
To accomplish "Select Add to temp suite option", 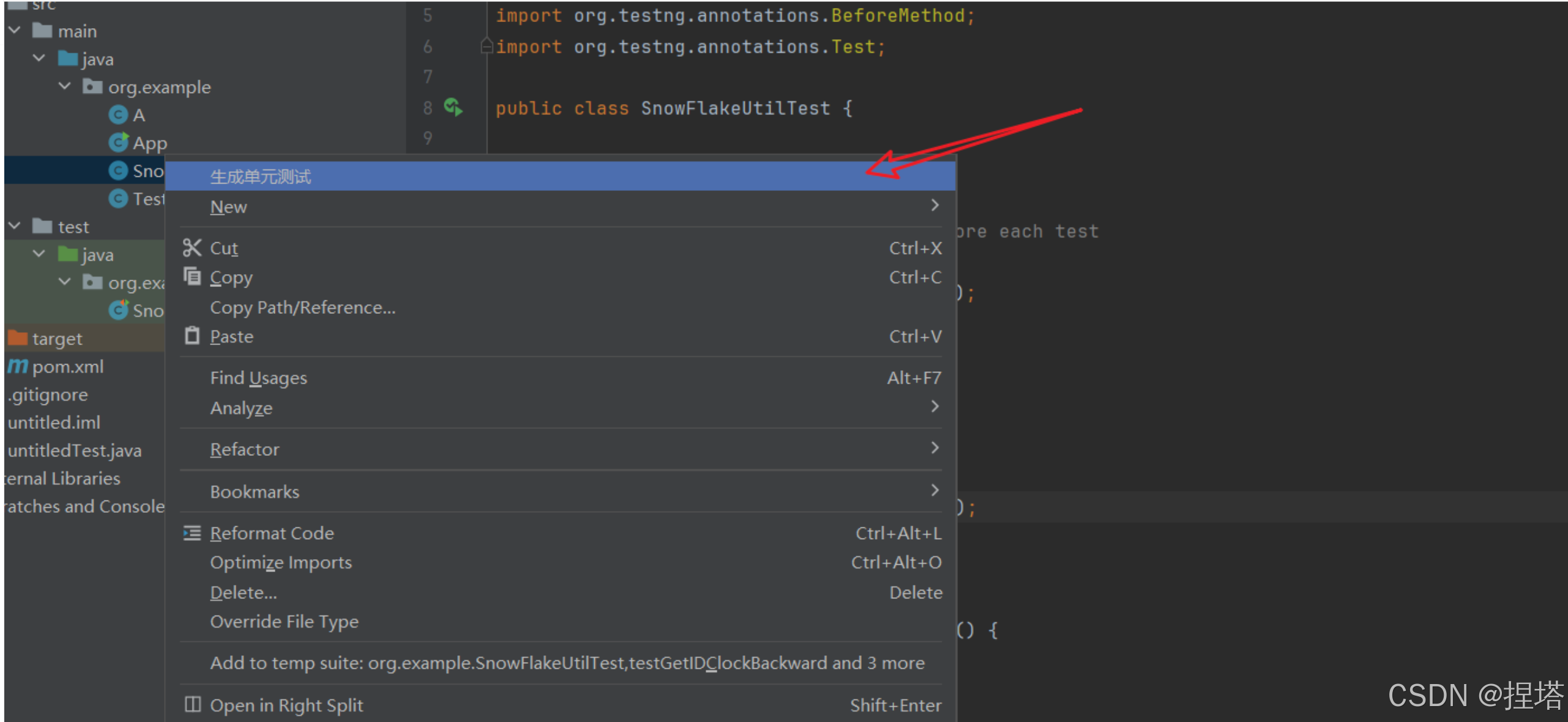I will tap(567, 663).
